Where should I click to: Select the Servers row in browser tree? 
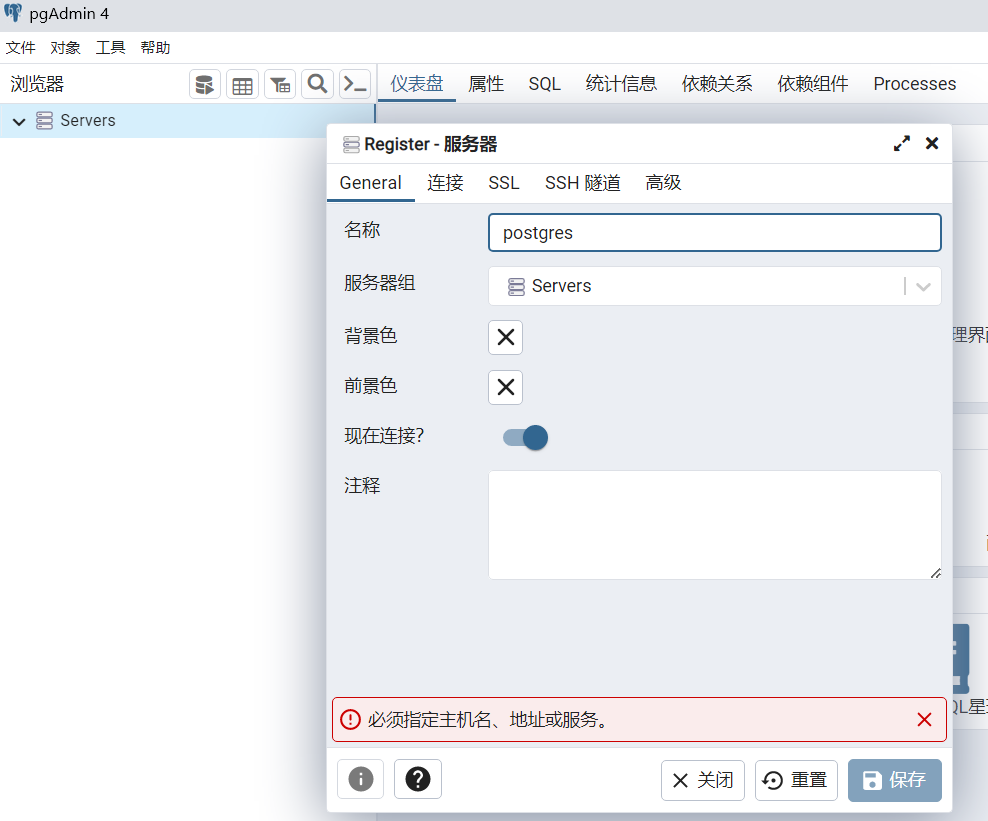click(x=187, y=121)
